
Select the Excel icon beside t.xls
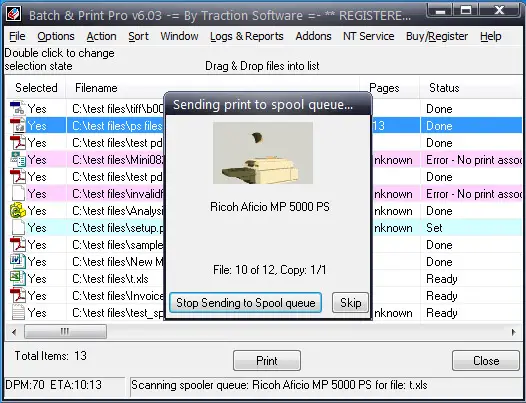pos(18,279)
